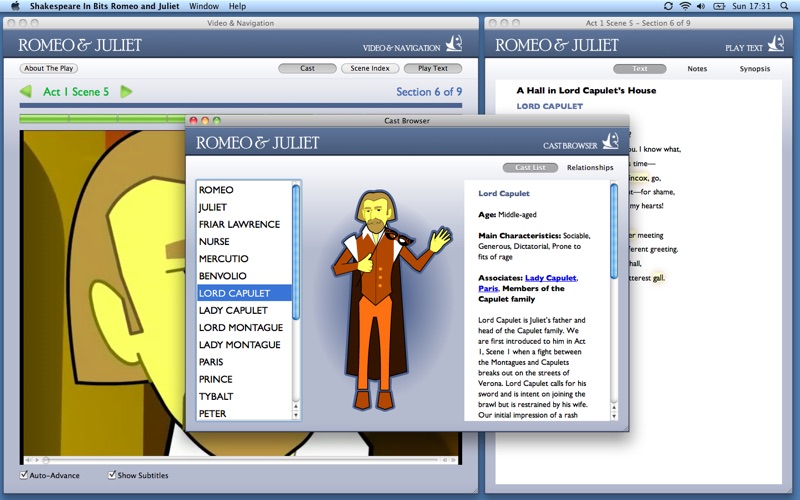Click the menu bar clock Sun 17:31
Viewport: 800px width, 500px height.
tap(751, 6)
